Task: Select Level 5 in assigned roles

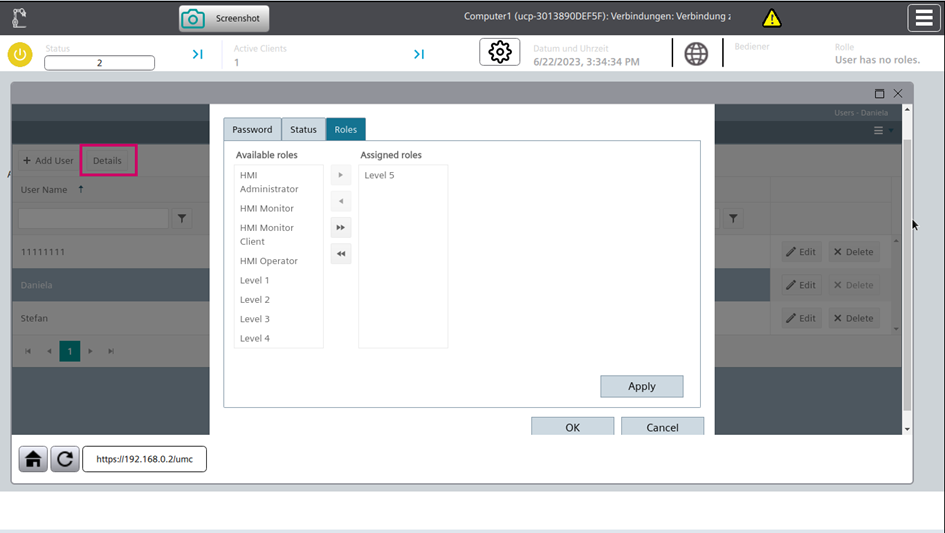Action: (x=403, y=175)
